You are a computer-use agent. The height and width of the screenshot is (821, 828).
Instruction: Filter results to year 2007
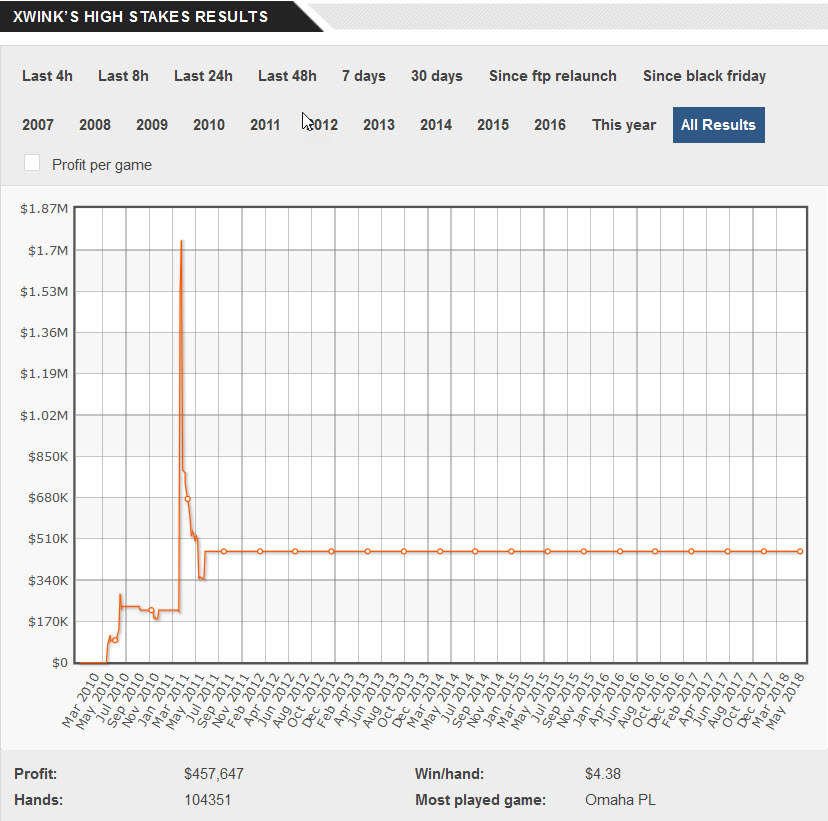pos(37,125)
